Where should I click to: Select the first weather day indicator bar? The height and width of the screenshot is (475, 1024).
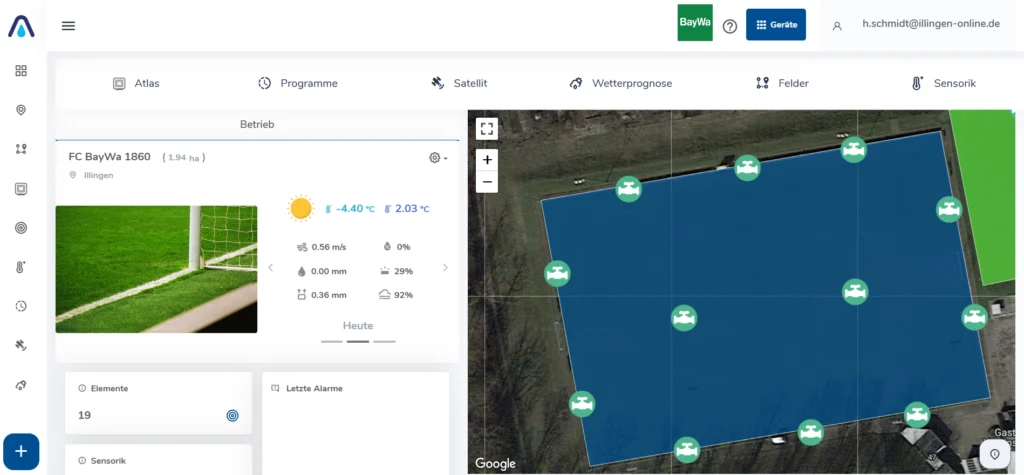332,342
